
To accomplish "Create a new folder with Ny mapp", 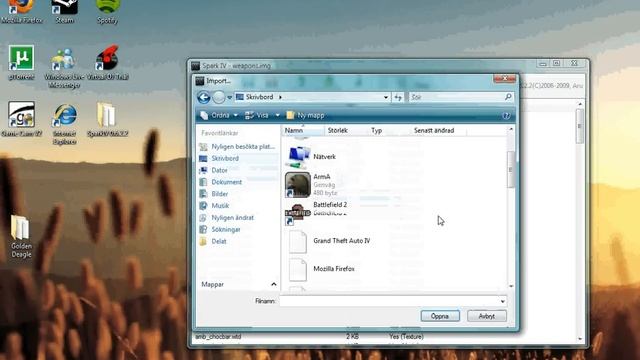I will pyautogui.click(x=305, y=116).
